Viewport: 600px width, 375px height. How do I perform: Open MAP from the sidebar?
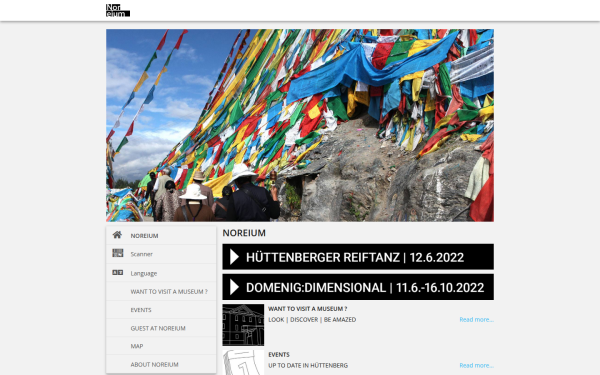pos(161,346)
